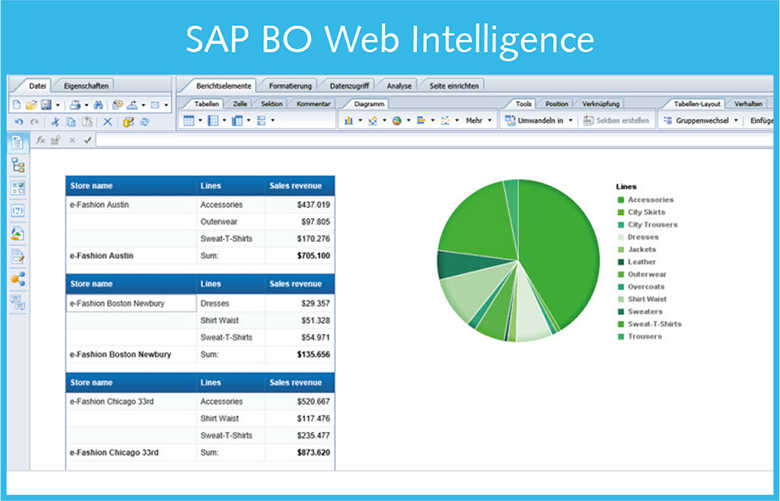Open the Mehr charts dropdown
Viewport: 780px width, 501px height.
[x=479, y=120]
